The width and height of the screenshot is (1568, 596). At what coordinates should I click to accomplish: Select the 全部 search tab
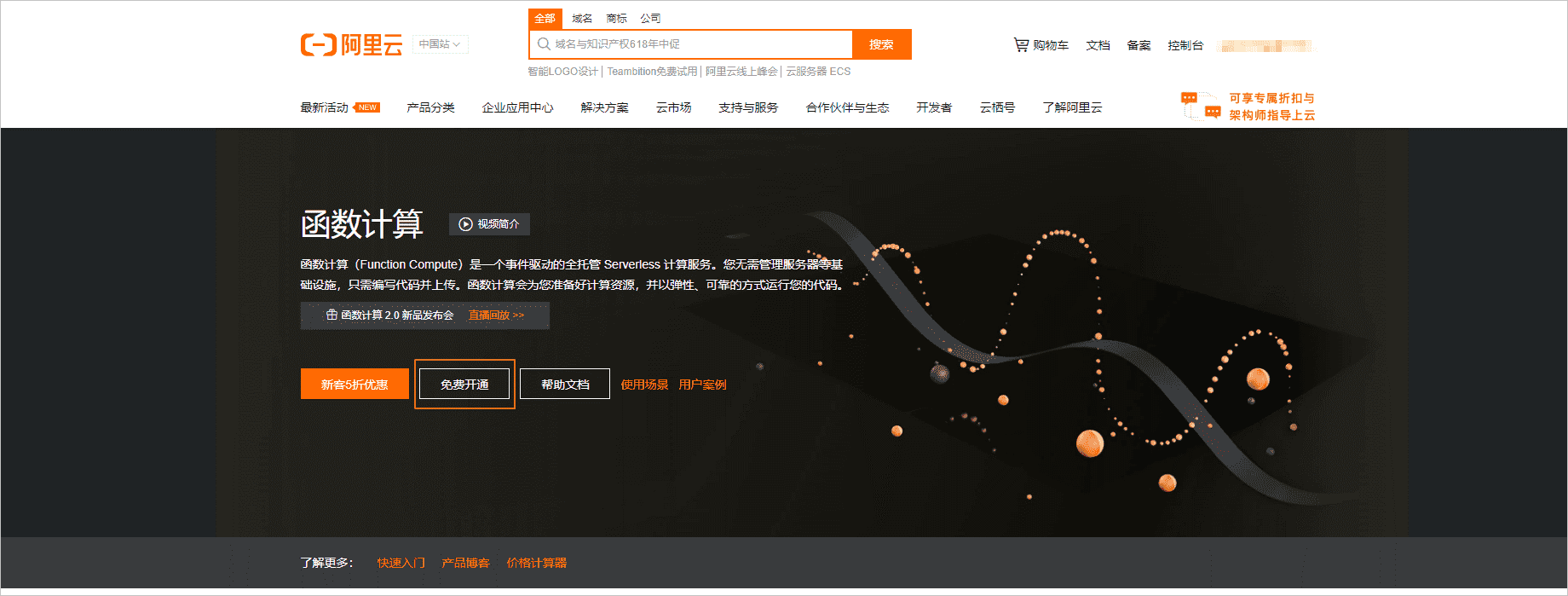[545, 19]
